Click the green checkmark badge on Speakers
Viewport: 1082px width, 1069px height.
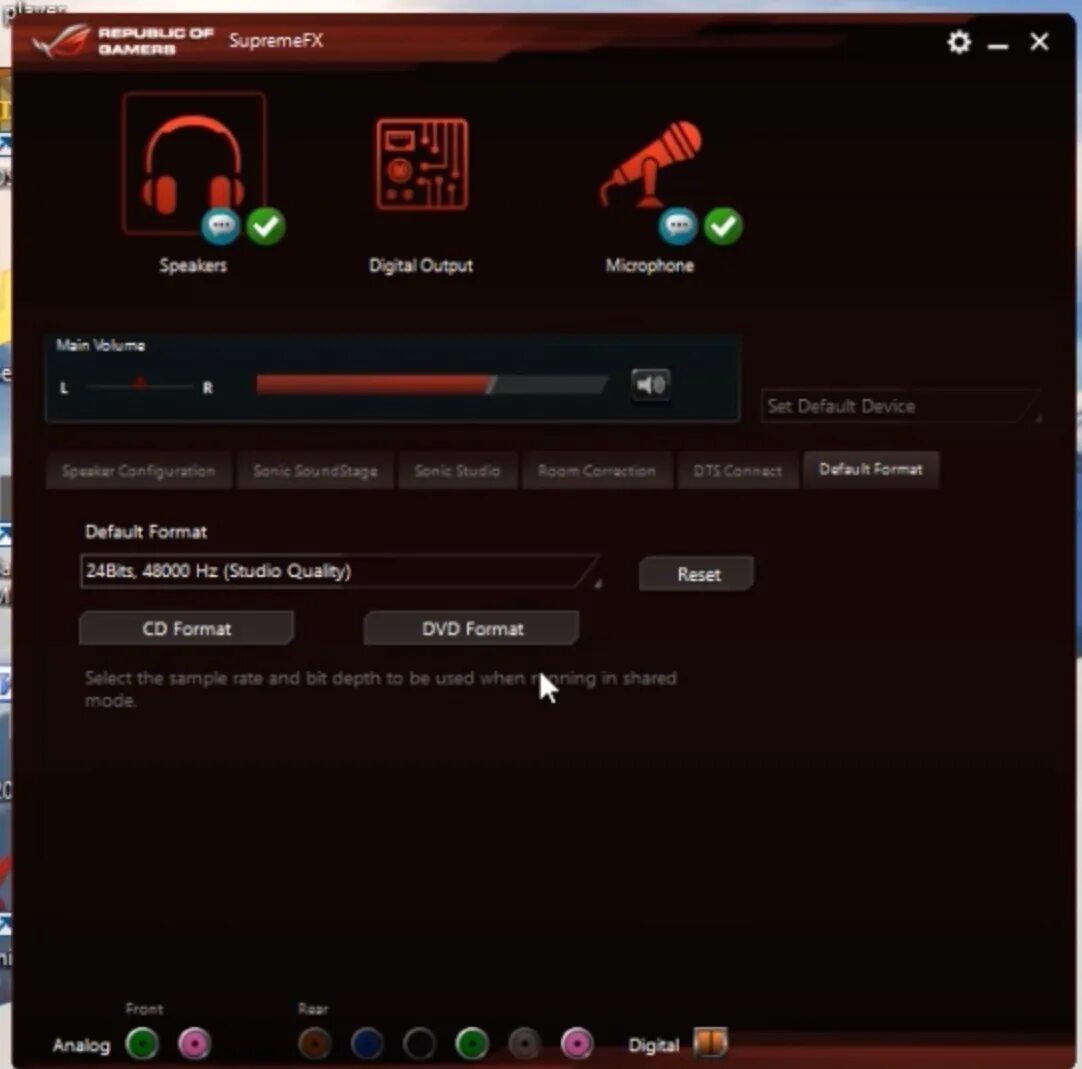tap(266, 226)
